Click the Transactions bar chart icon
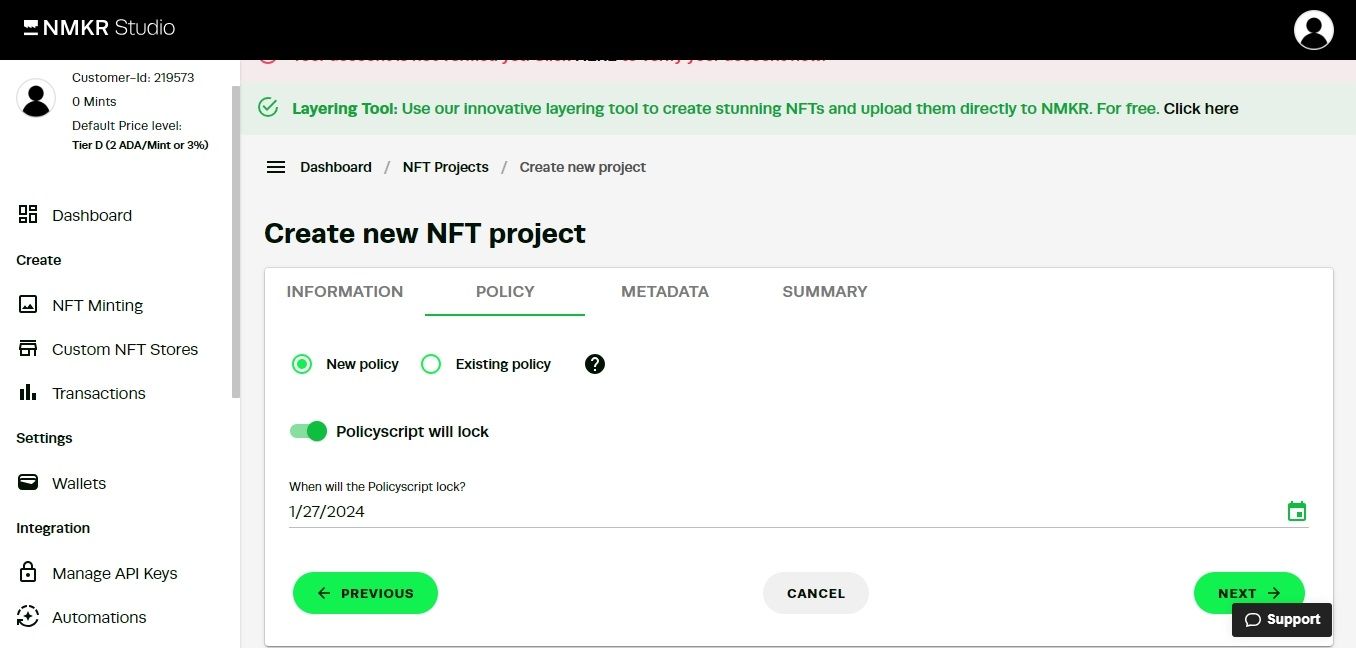This screenshot has width=1356, height=648. coord(28,393)
